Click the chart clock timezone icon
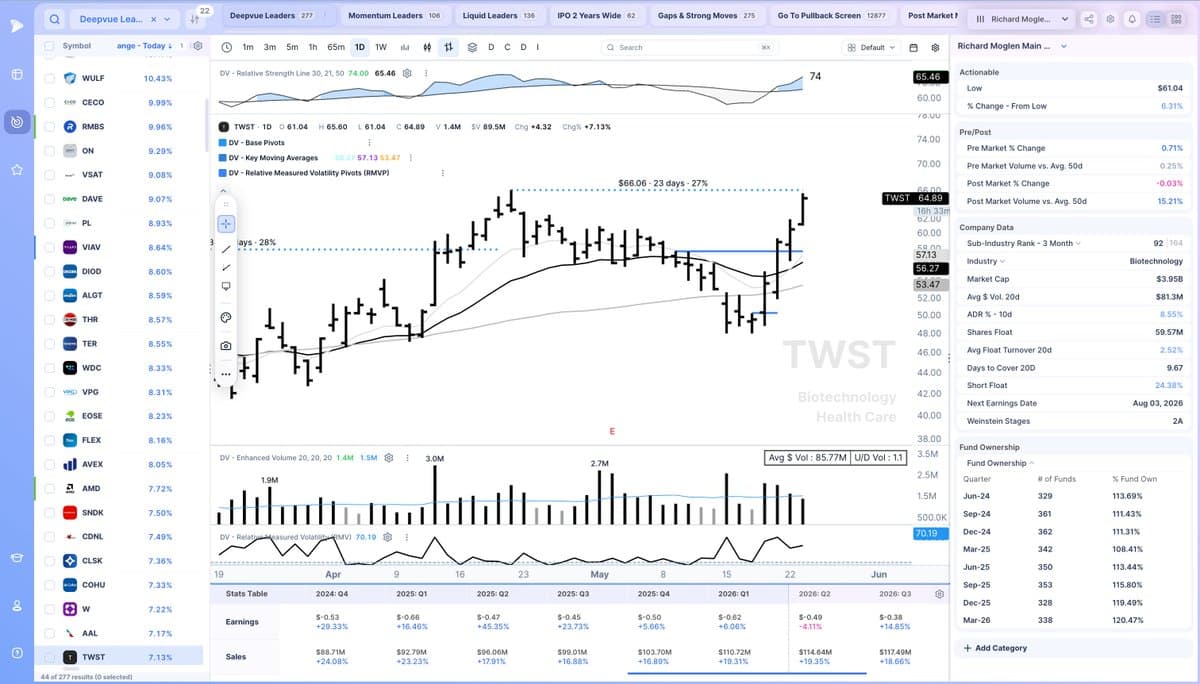 click(x=227, y=47)
